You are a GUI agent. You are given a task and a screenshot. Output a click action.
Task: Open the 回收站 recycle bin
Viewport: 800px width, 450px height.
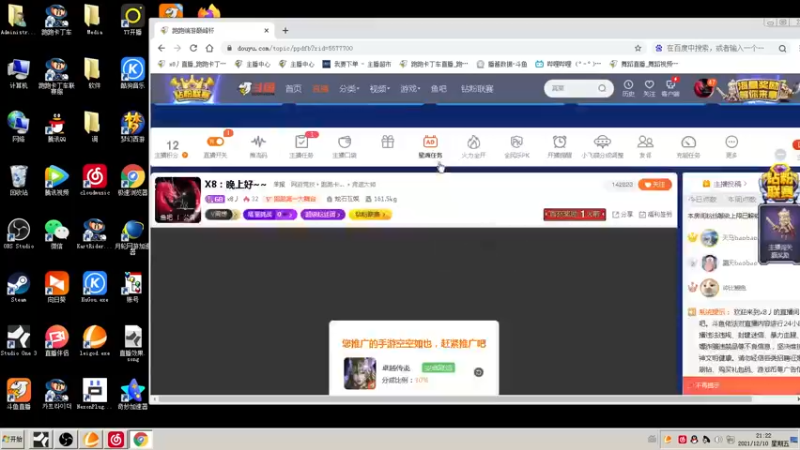(x=18, y=180)
